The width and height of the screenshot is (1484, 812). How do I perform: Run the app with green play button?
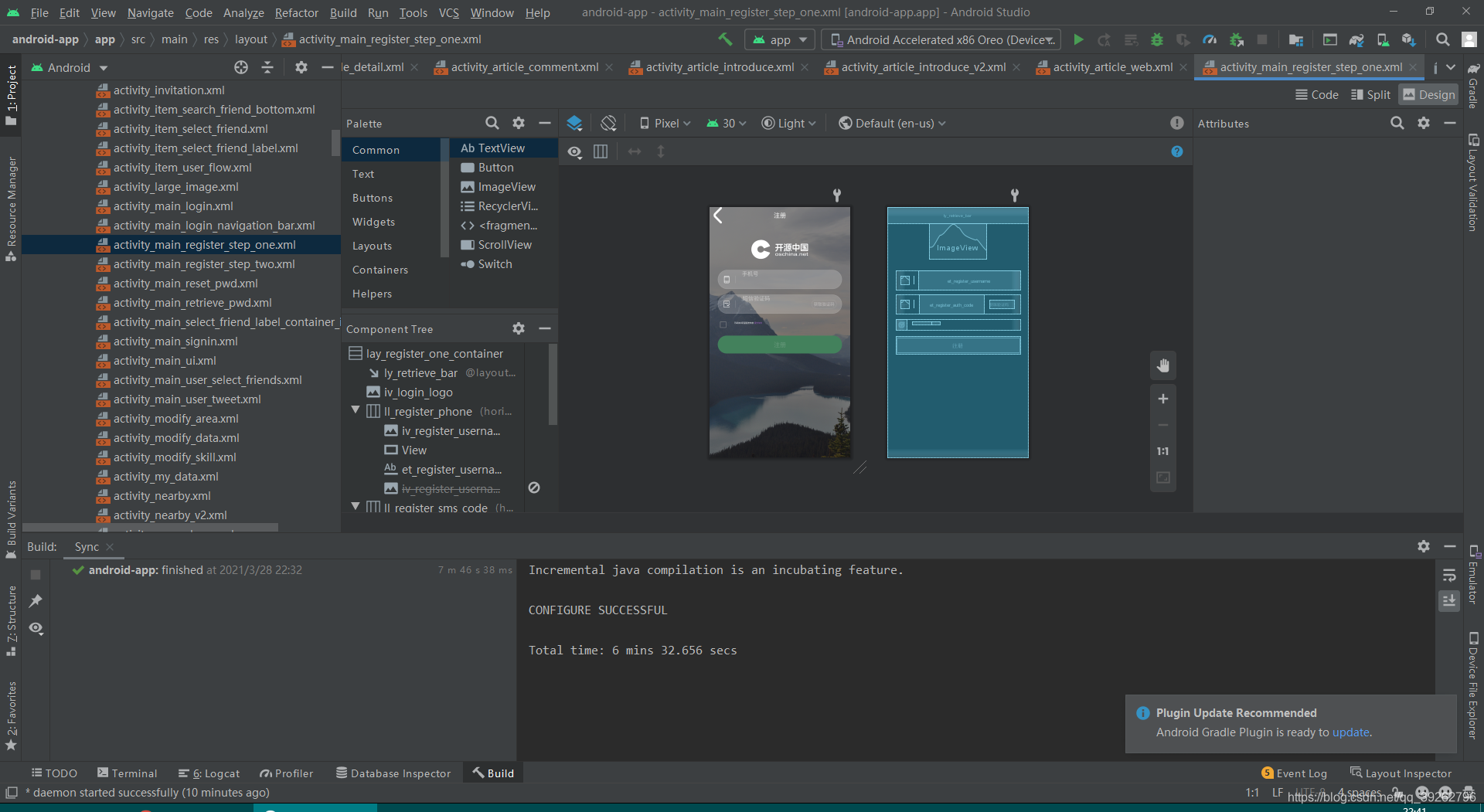[x=1079, y=39]
